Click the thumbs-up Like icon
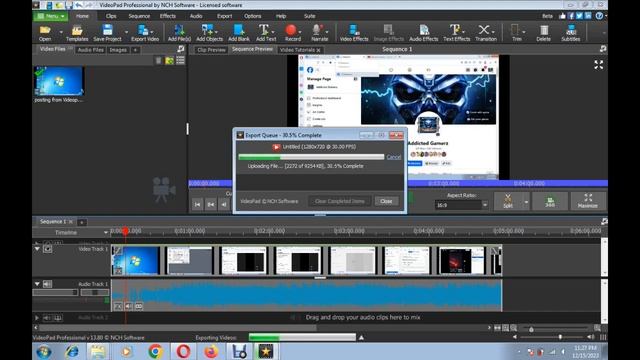This screenshot has width=640, height=360. pos(562,16)
